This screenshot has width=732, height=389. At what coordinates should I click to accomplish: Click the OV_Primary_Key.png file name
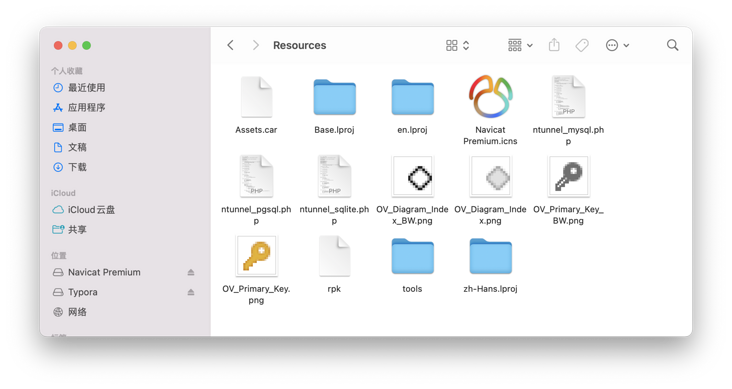coord(256,294)
